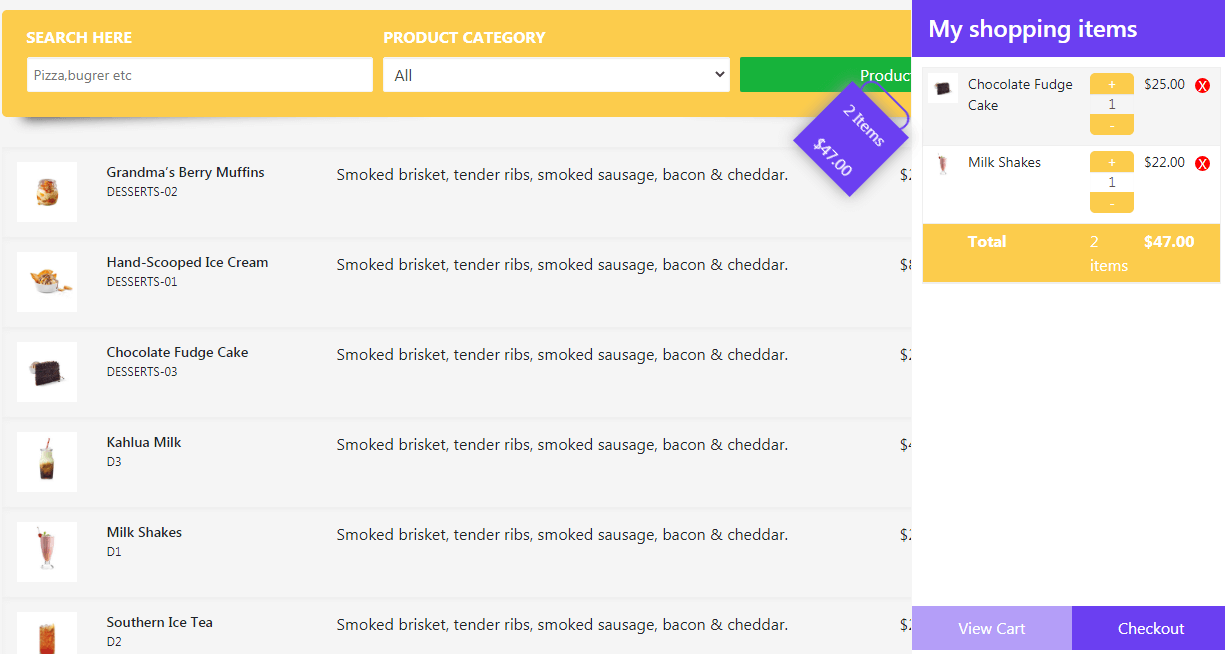The height and width of the screenshot is (654, 1225).
Task: Open the Product Category dropdown
Action: [556, 75]
